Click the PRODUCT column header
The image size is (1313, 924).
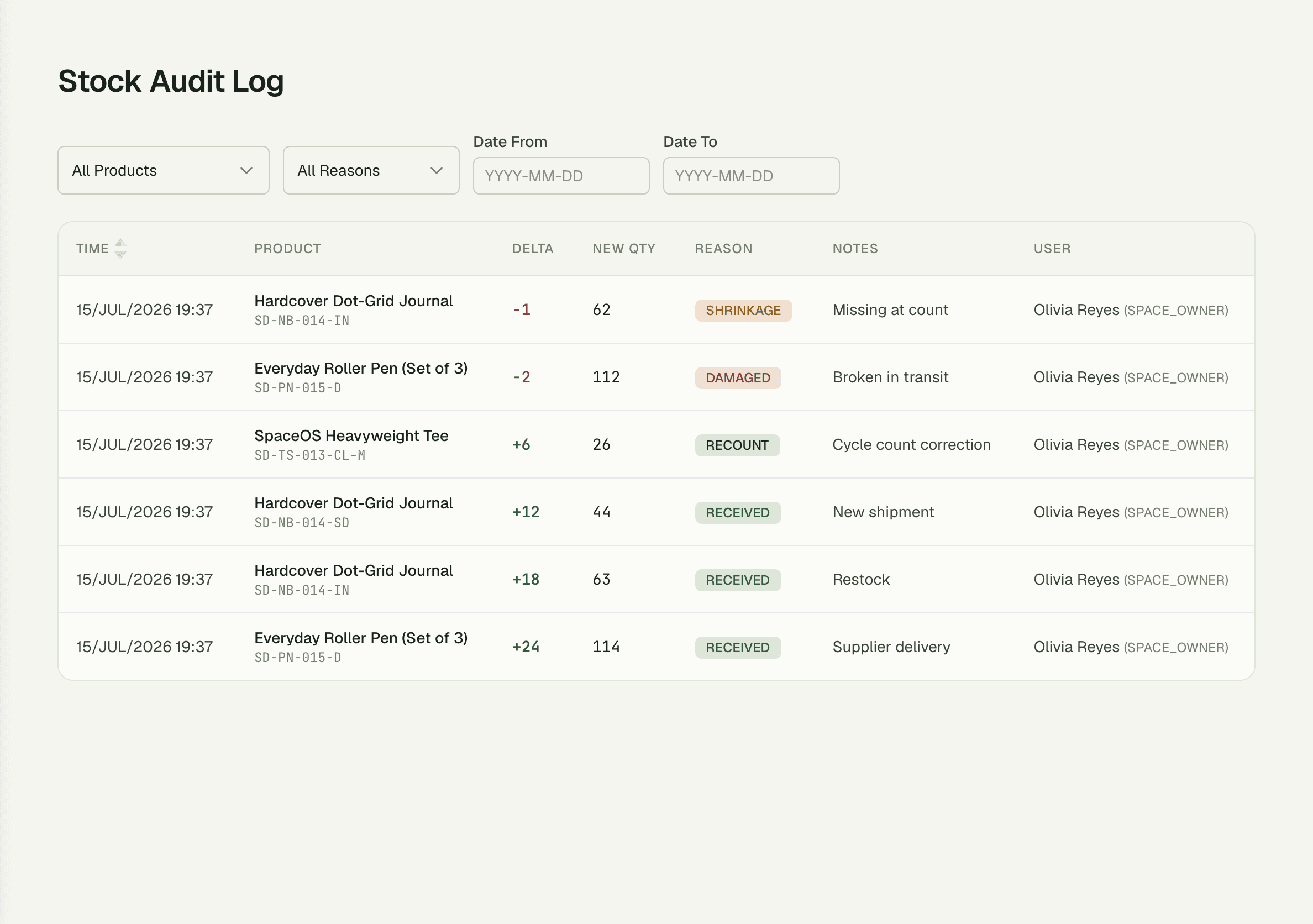[288, 249]
